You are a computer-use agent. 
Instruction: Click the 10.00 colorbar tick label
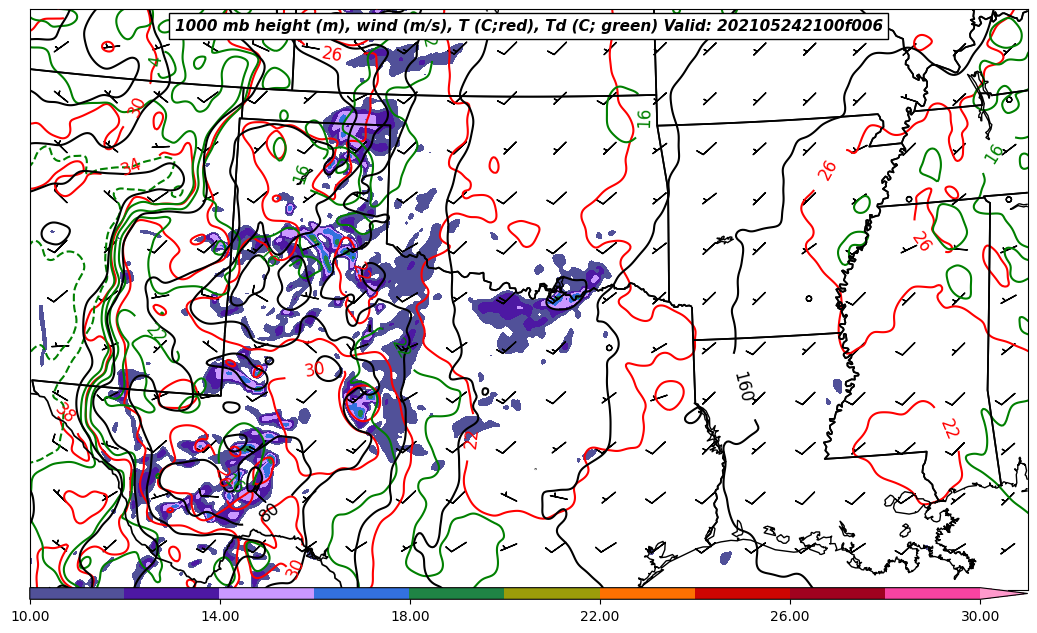pos(30,616)
